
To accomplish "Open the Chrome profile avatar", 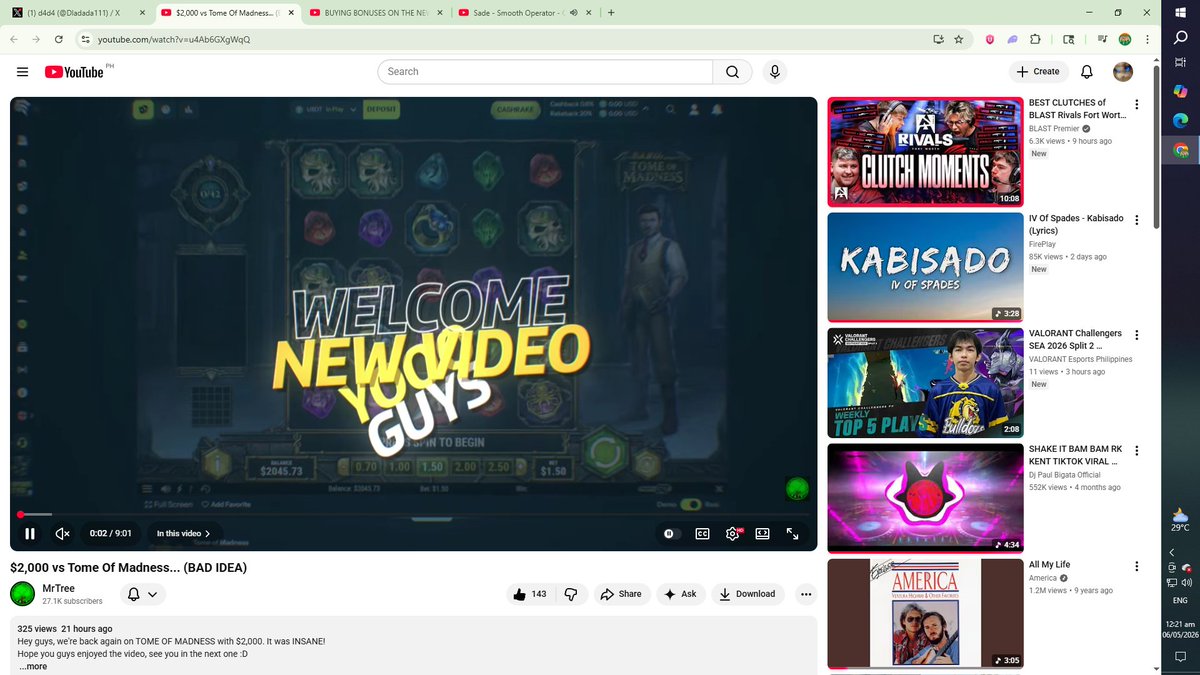I will (1125, 39).
